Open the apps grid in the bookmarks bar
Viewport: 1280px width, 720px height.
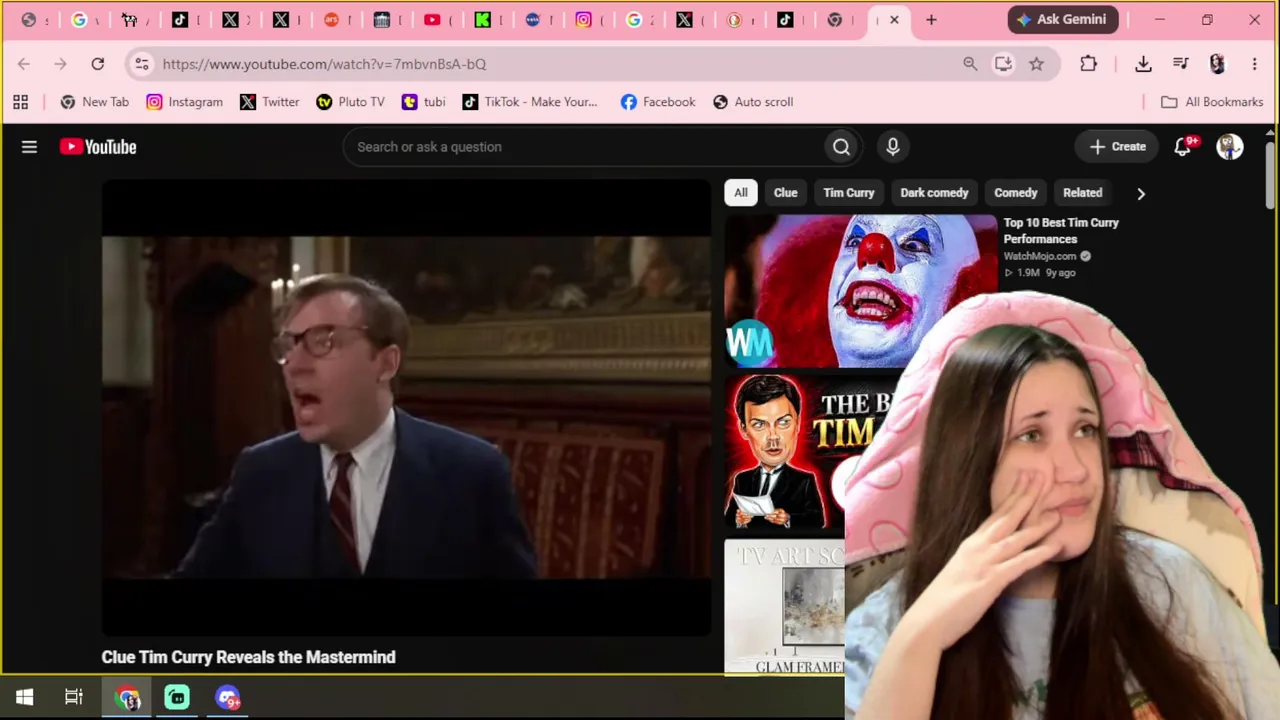(20, 102)
